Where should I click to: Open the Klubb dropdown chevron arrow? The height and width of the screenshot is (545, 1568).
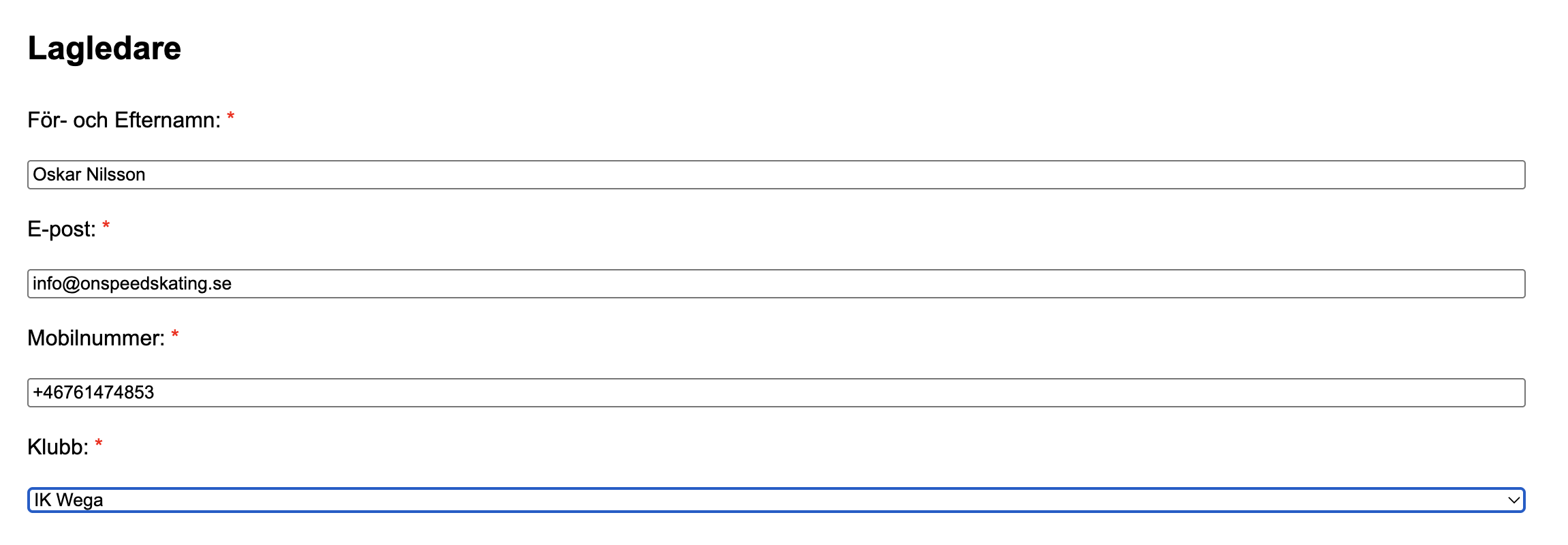[x=1514, y=500]
